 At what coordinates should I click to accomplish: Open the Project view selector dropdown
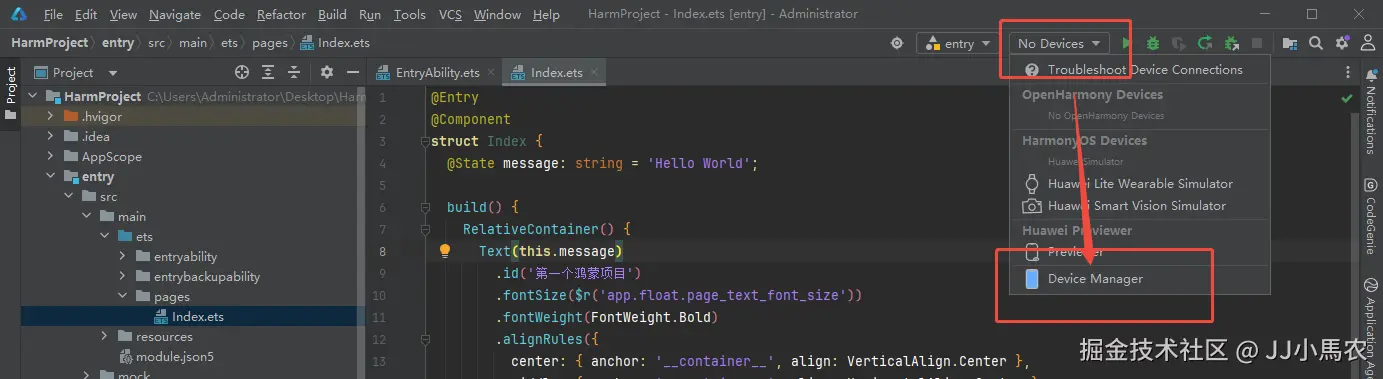point(77,72)
